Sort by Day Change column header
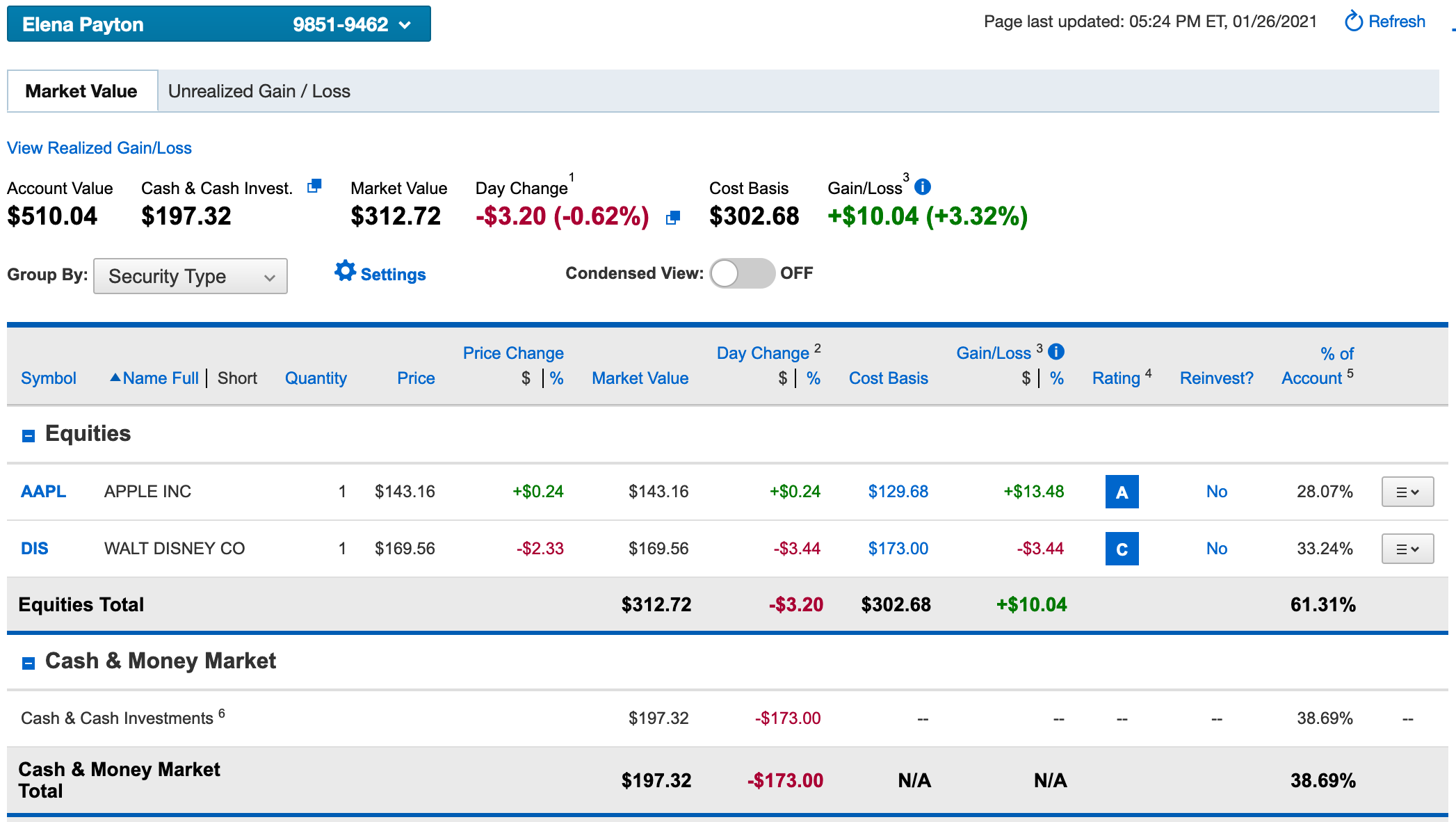 763,353
